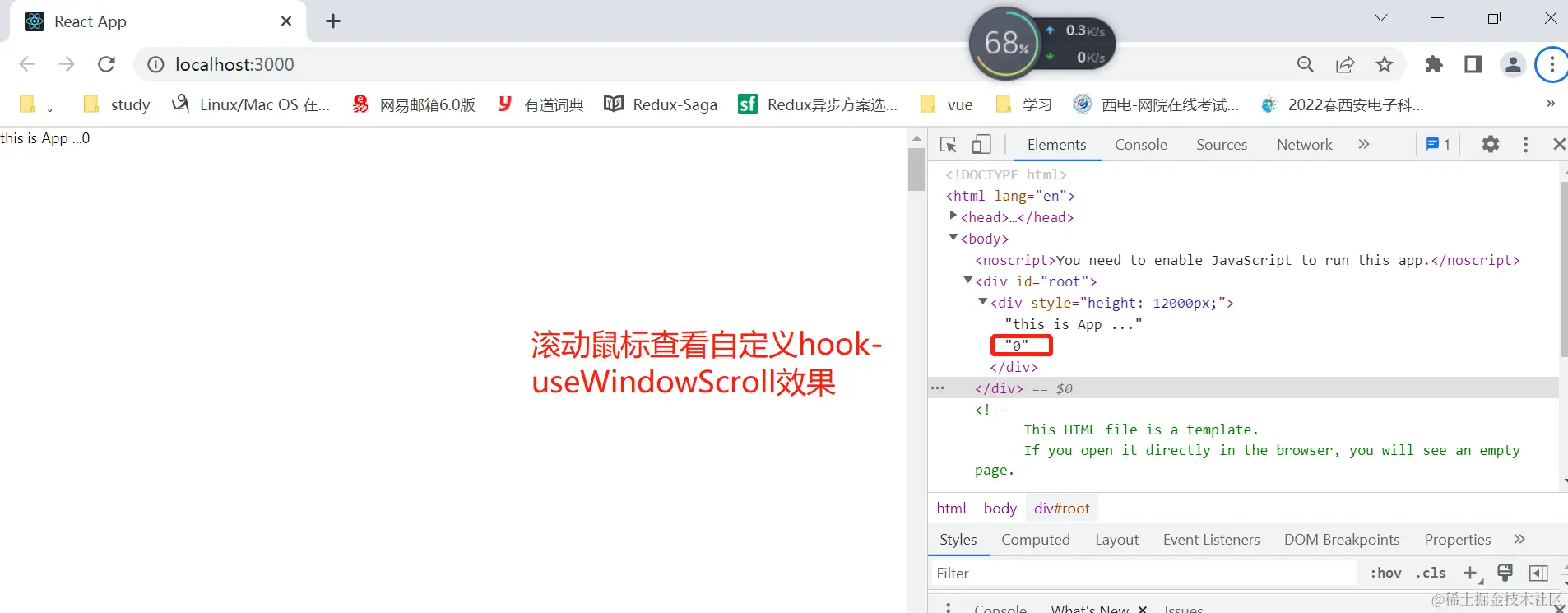
Task: Select the noscript element line
Action: (x=1246, y=260)
